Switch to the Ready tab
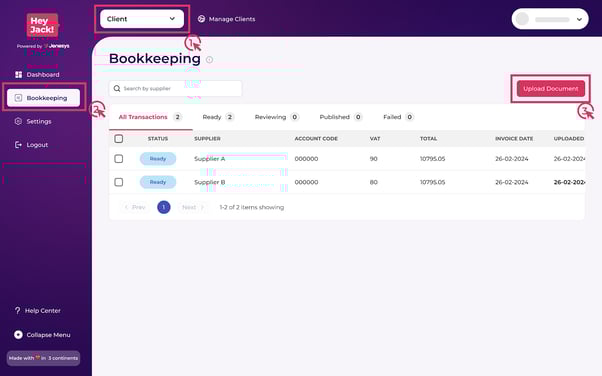Viewport: 602px width, 376px height. click(218, 117)
